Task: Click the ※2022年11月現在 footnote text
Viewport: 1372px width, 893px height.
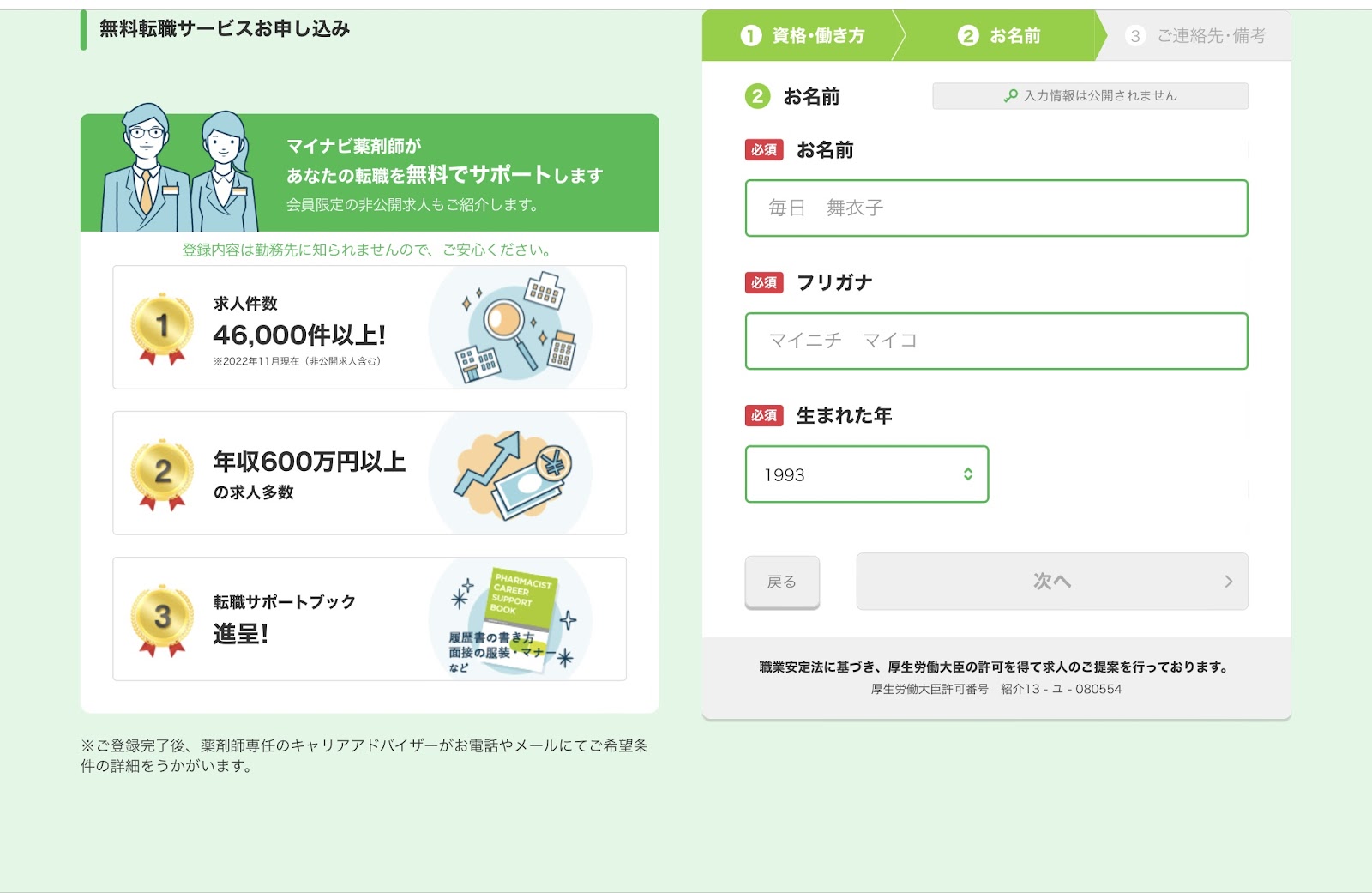Action: pyautogui.click(x=297, y=361)
